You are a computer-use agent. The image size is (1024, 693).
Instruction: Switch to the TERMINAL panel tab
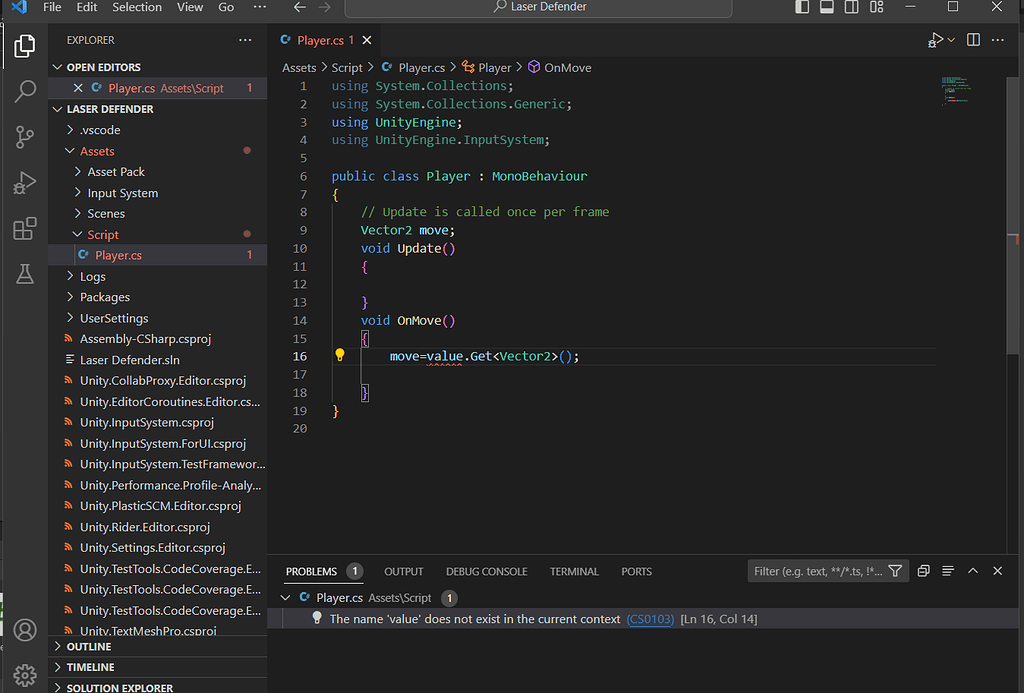[574, 572]
